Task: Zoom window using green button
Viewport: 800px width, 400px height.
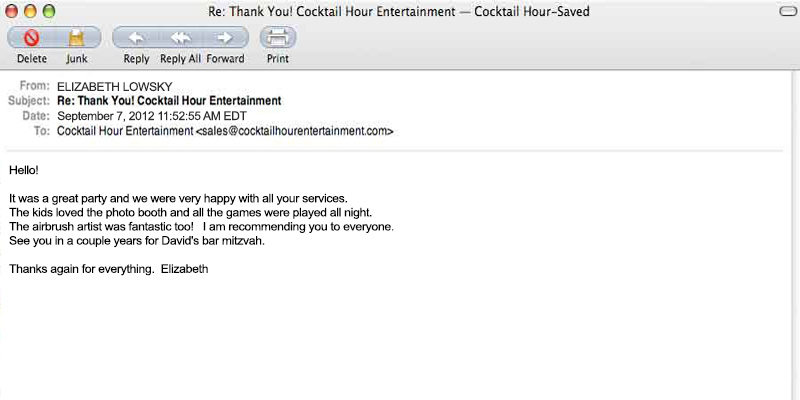Action: click(x=48, y=11)
